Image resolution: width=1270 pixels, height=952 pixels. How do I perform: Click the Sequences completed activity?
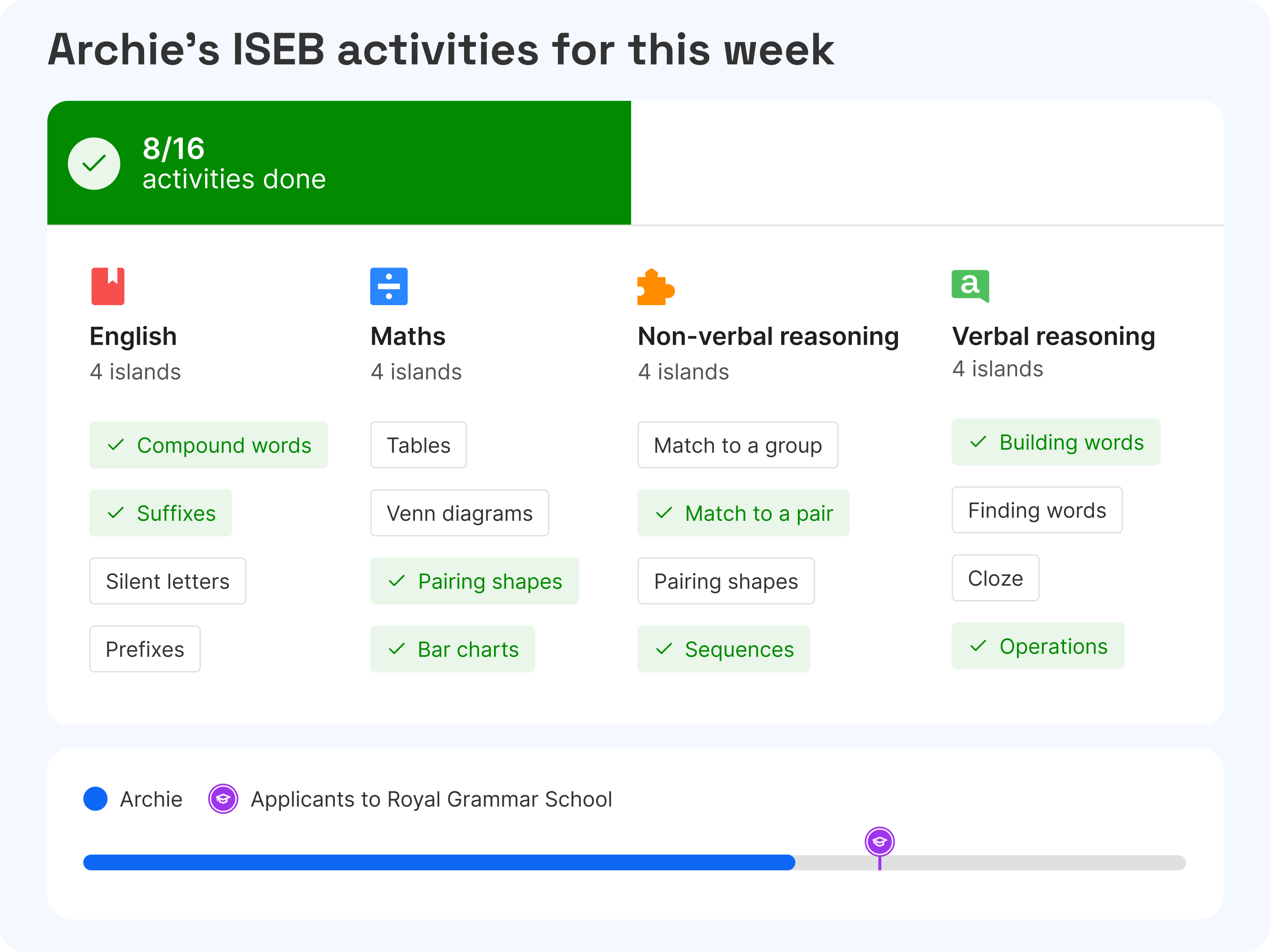pos(723,649)
